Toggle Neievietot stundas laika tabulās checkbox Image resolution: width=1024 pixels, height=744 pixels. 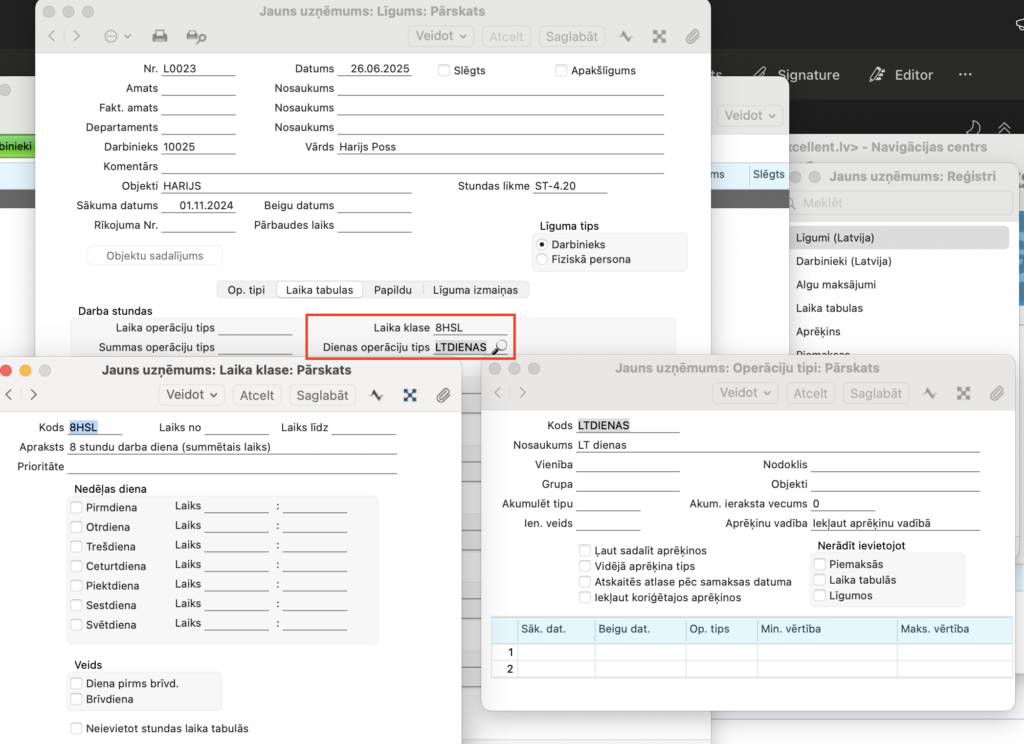click(x=76, y=728)
